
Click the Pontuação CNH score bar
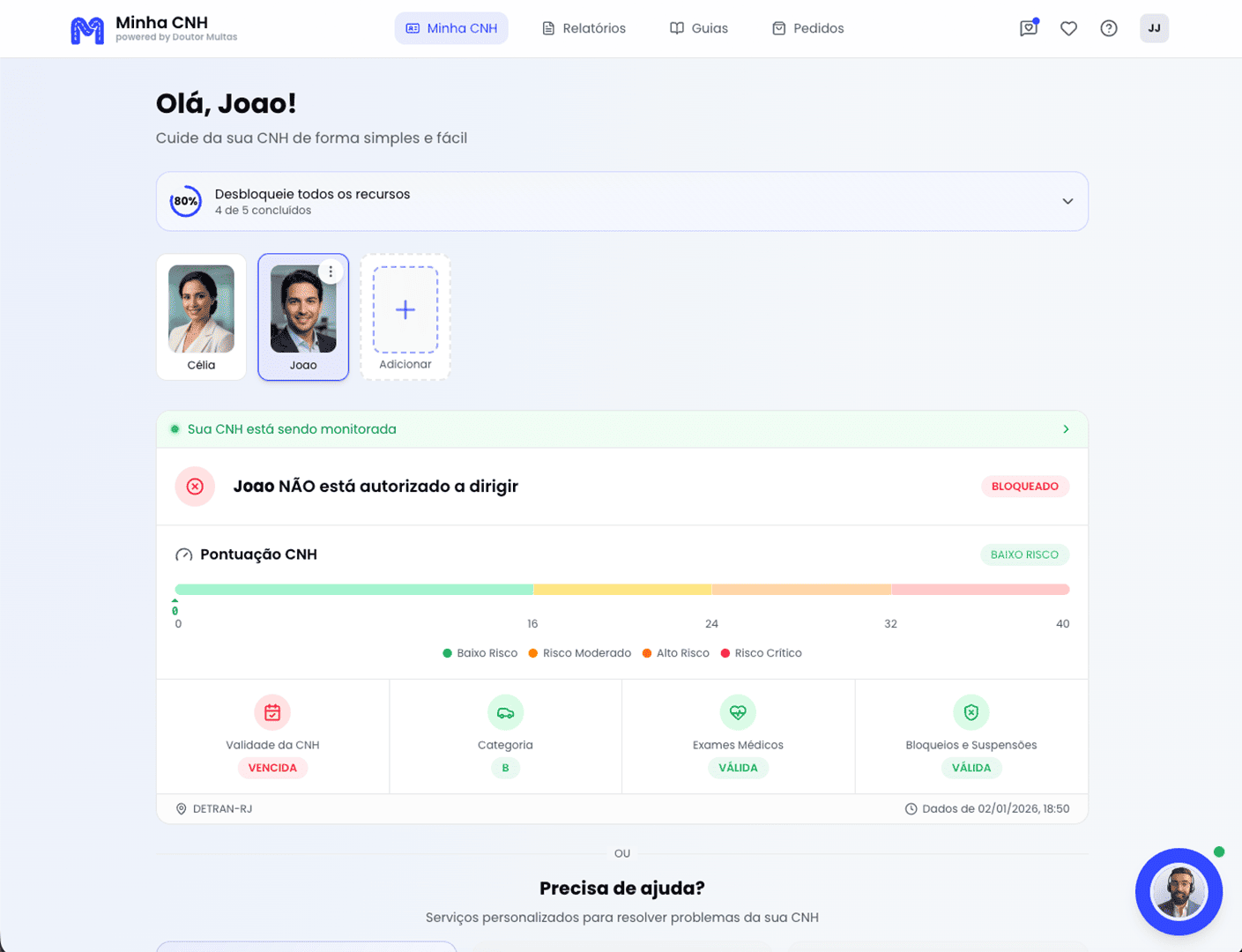point(621,590)
